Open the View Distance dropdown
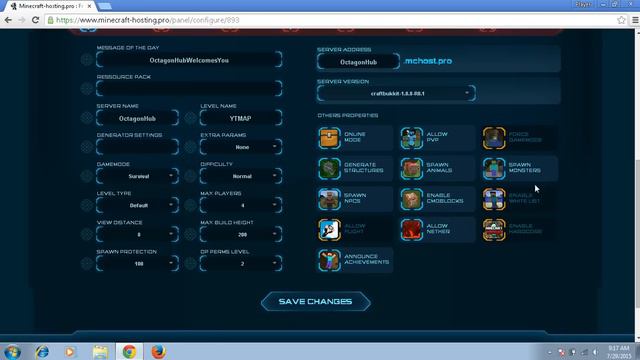640x360 pixels. [138, 235]
